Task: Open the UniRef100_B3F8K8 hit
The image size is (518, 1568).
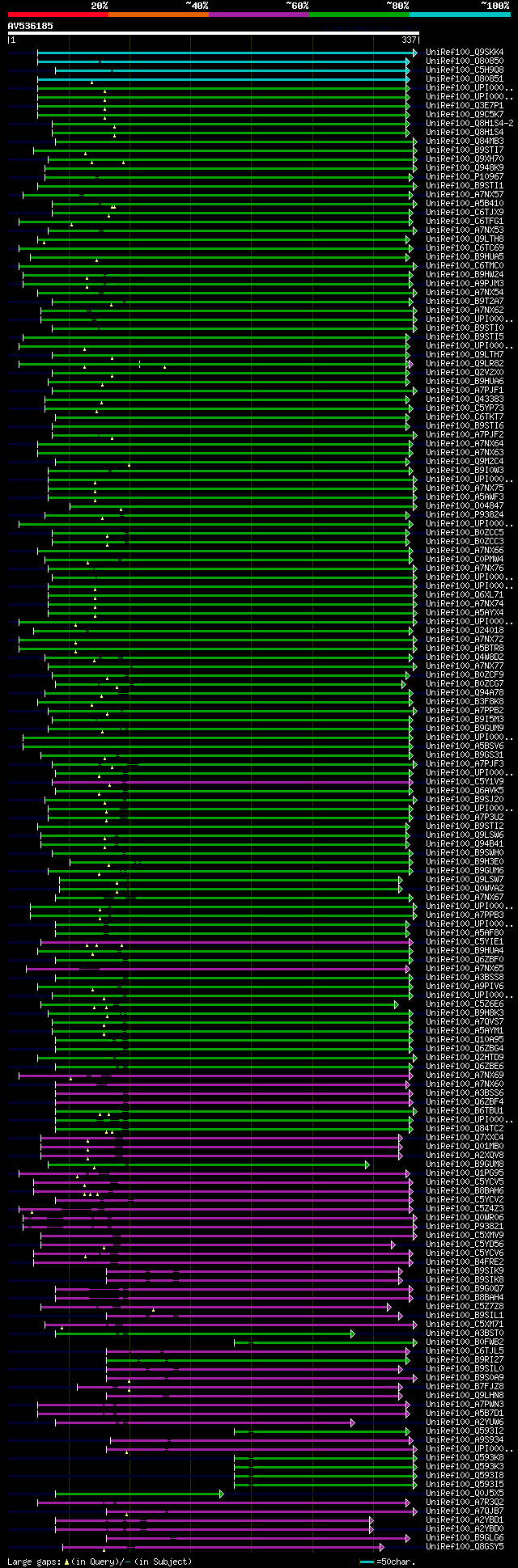Action: tap(465, 702)
